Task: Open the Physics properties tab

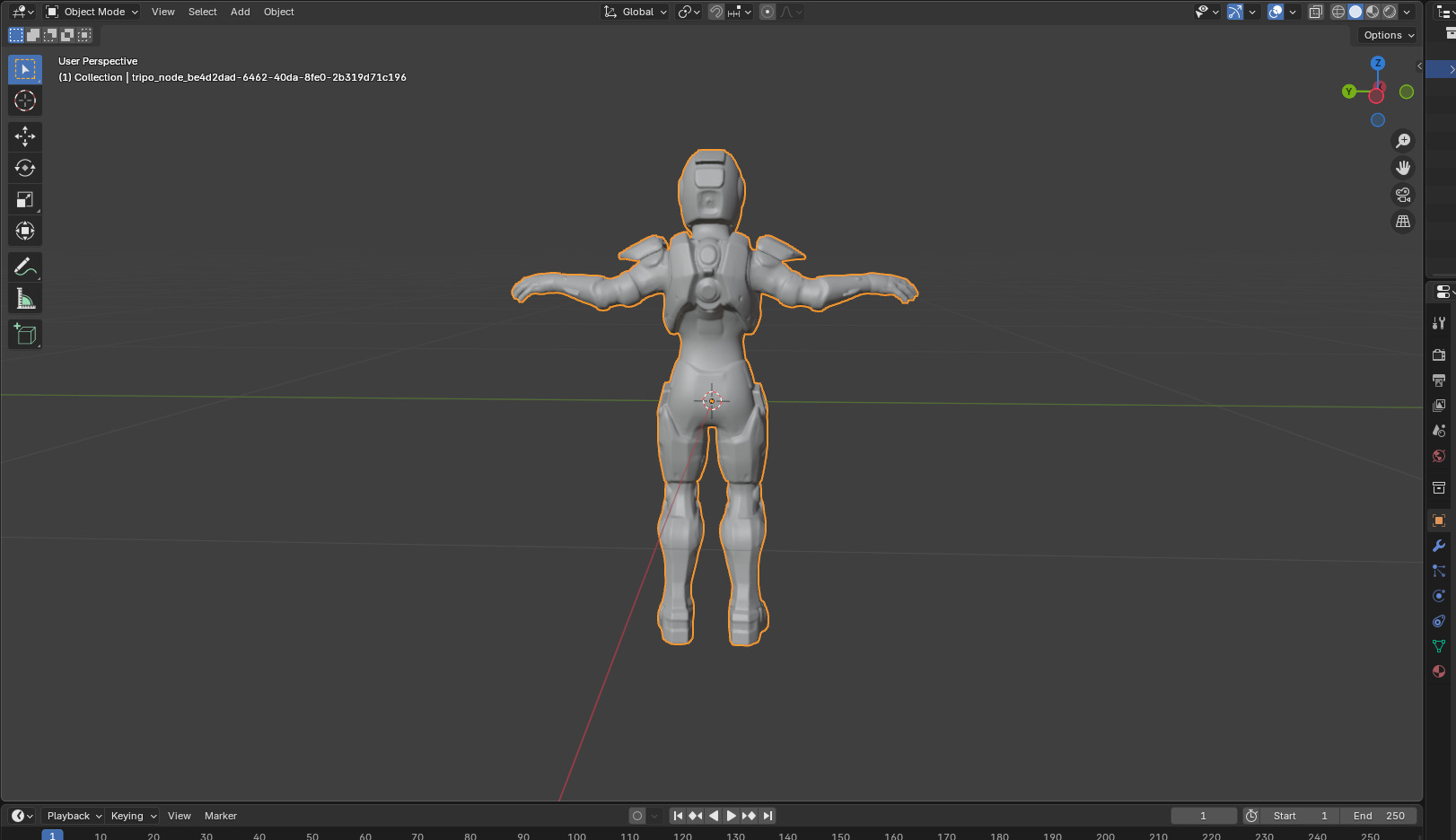Action: pos(1439,596)
